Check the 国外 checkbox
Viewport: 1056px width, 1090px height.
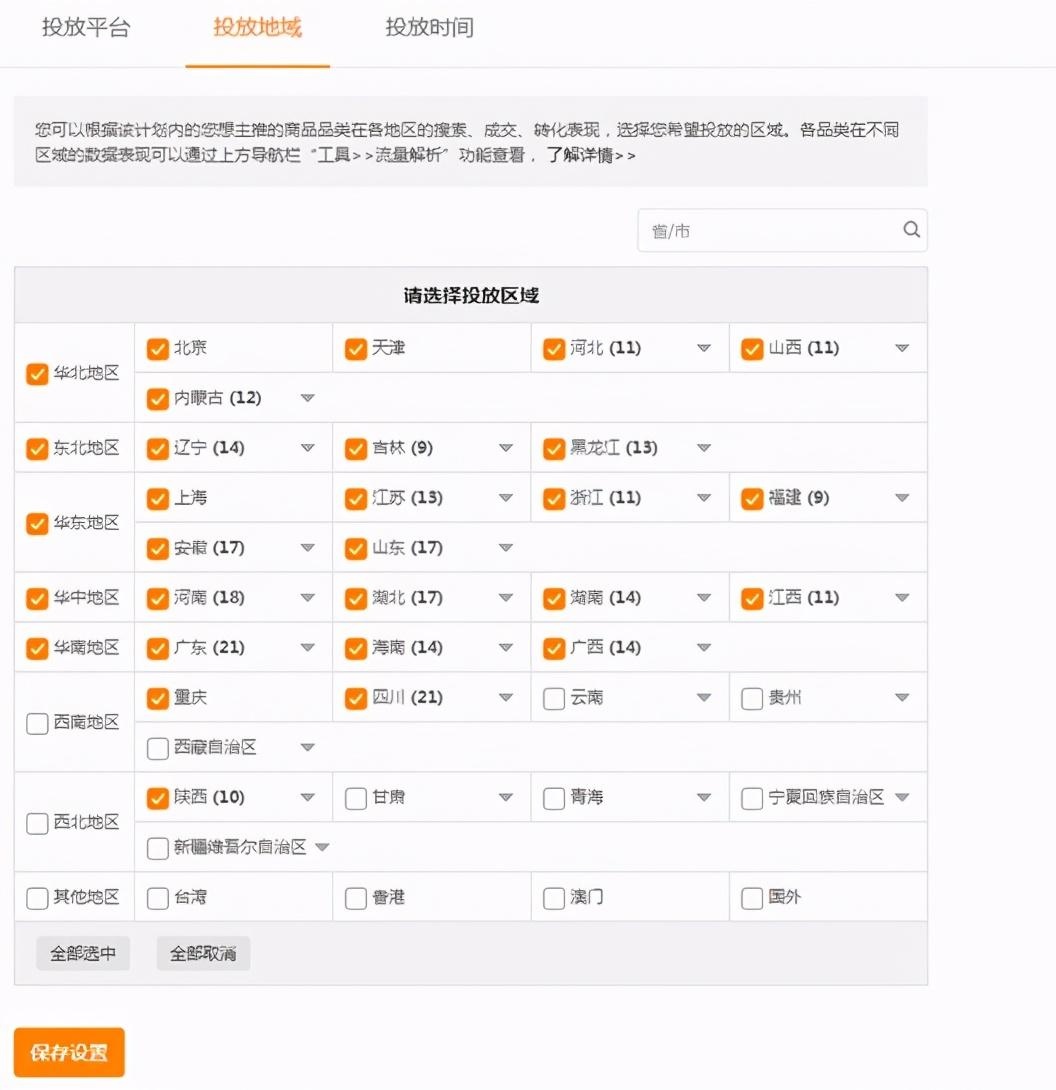[x=752, y=898]
